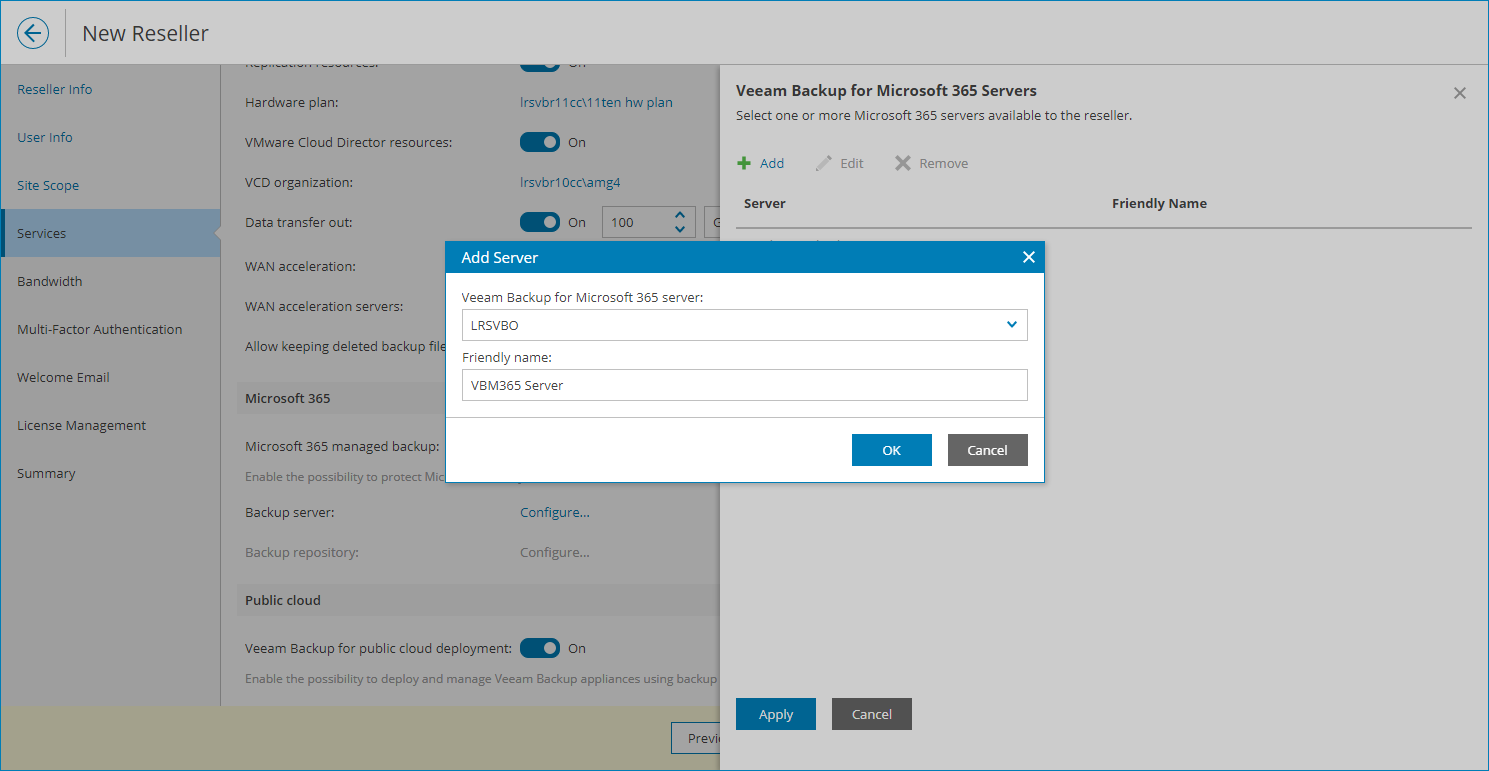Click Configure link for Backup server
Viewport: 1489px width, 771px height.
pyautogui.click(x=555, y=512)
